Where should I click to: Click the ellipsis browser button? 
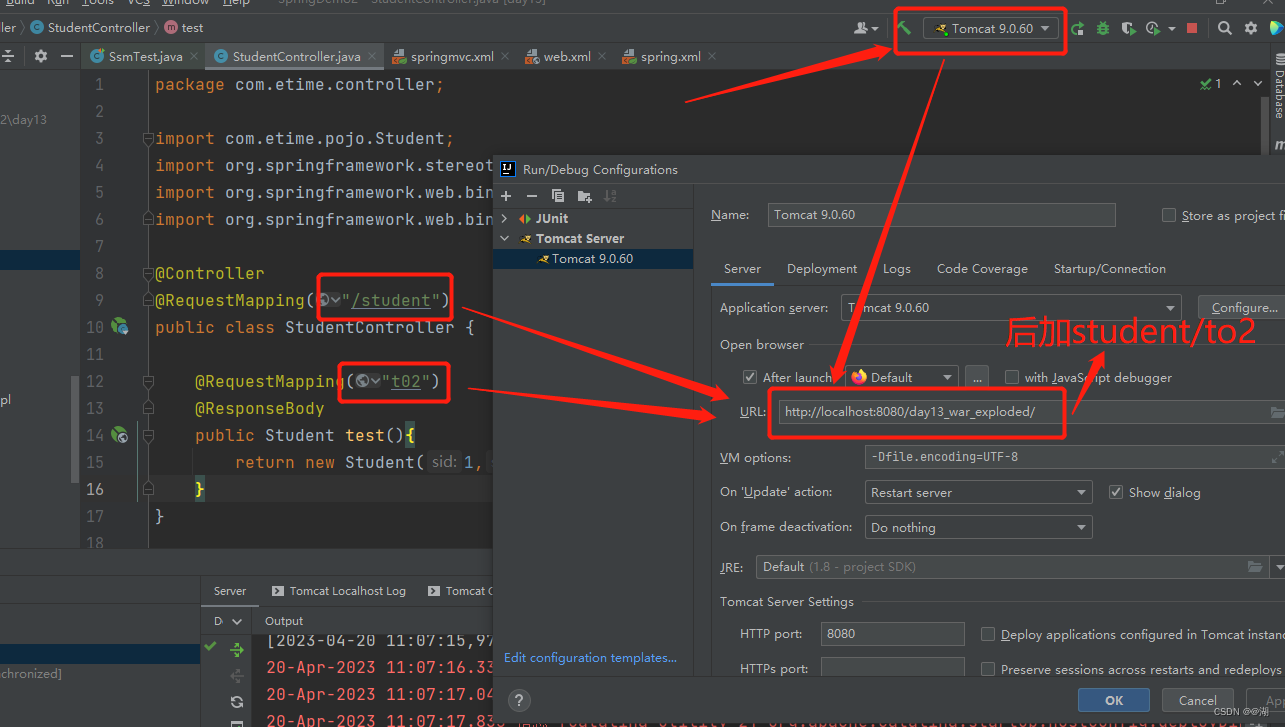977,377
